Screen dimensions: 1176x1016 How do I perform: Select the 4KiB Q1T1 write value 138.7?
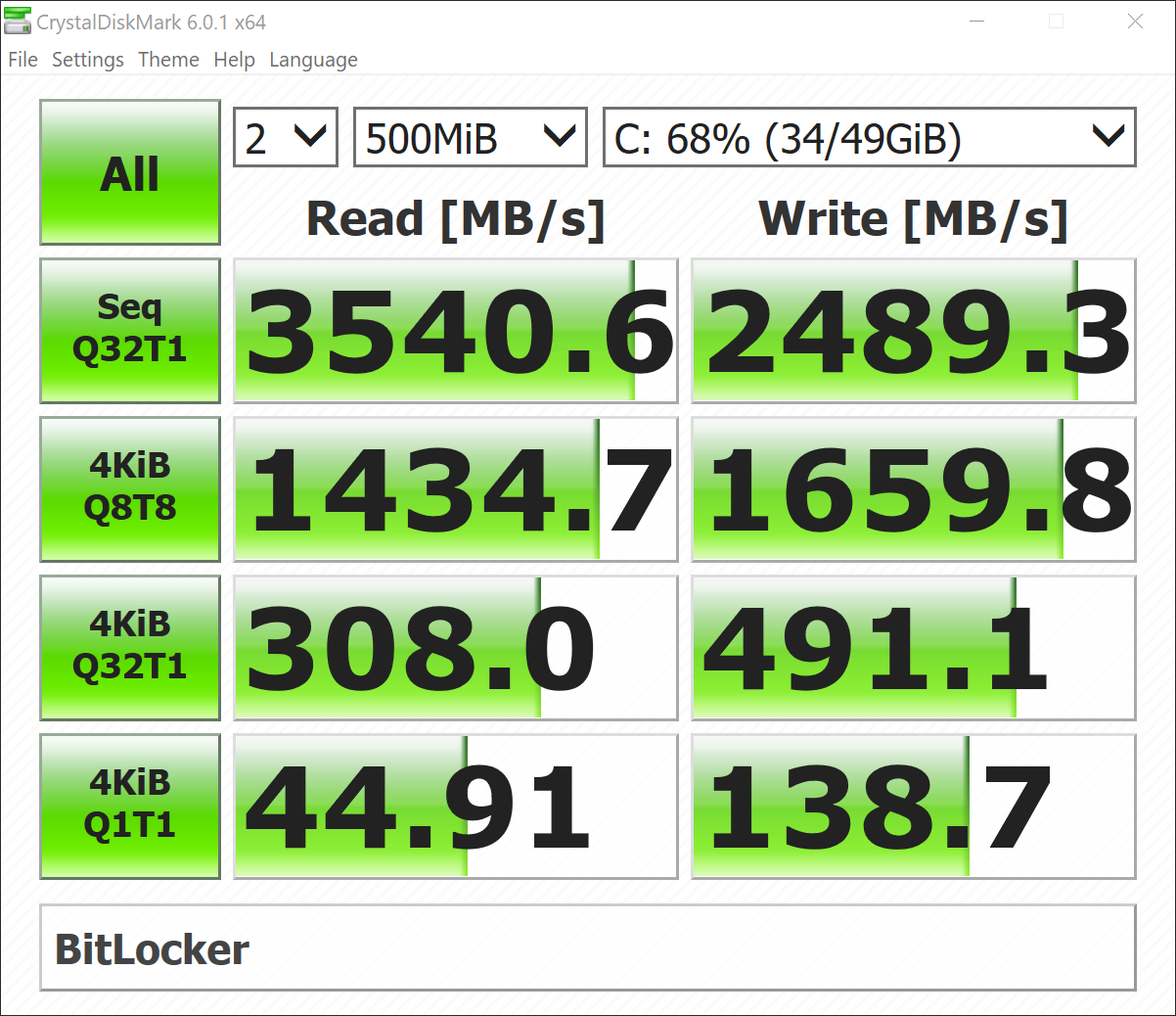pyautogui.click(x=914, y=807)
